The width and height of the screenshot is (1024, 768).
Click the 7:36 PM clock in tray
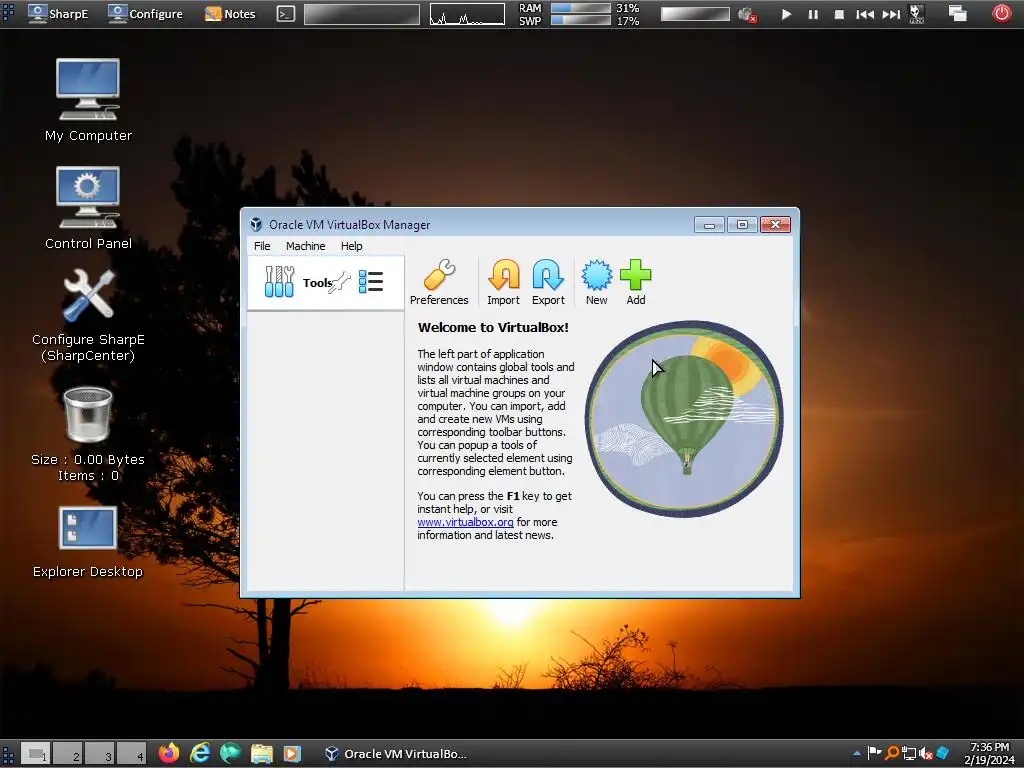(989, 754)
